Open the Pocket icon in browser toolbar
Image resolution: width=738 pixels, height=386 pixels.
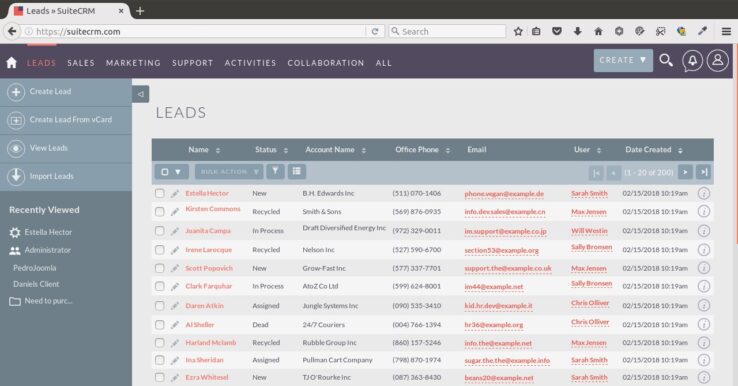[557, 32]
